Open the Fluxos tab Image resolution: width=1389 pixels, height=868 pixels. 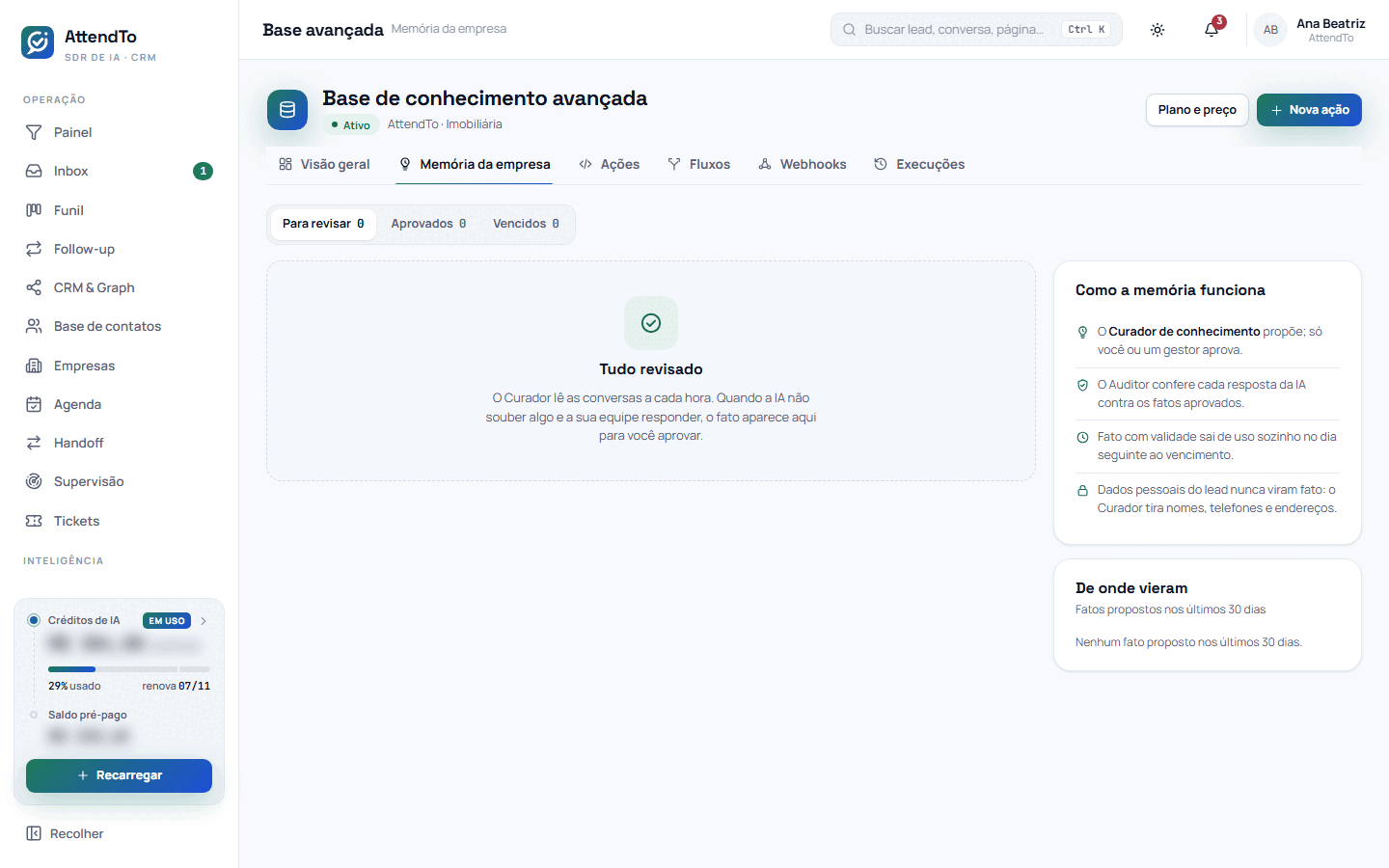coord(699,164)
